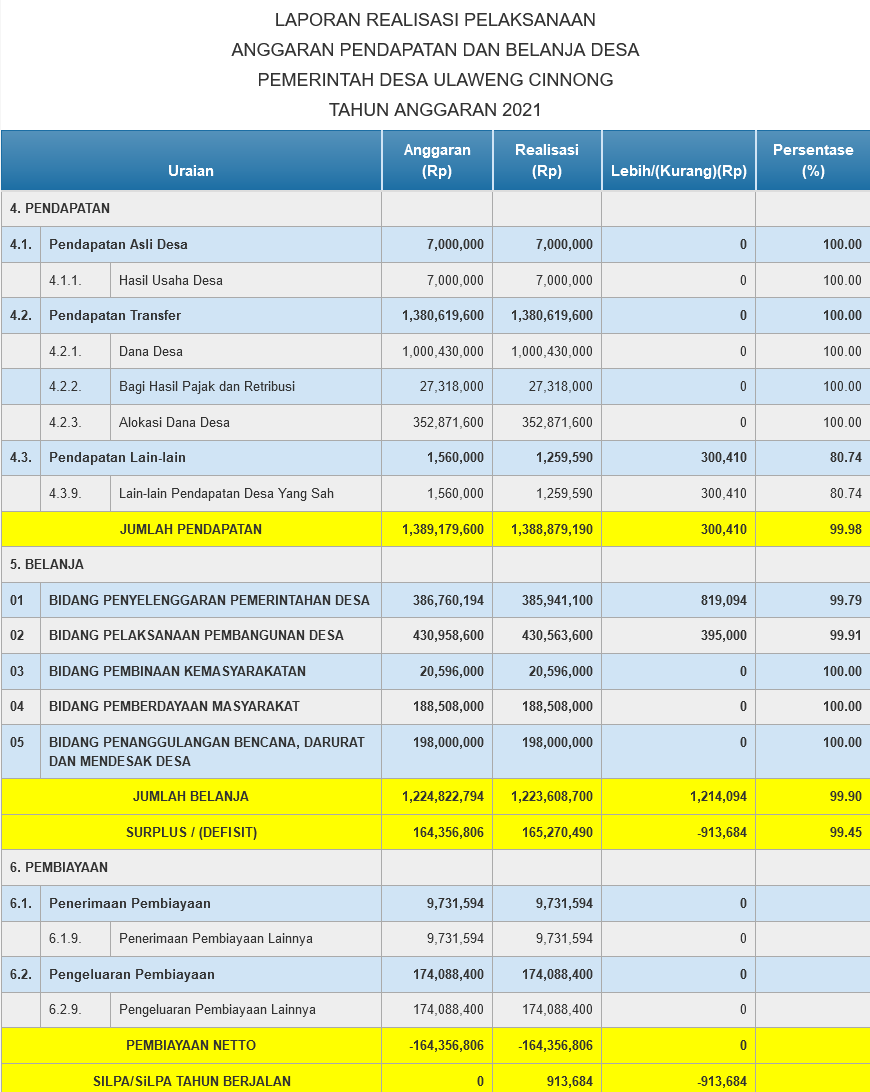Click BIDANG PELAKSANAAN PEMBANGUNAN DESA label
The height and width of the screenshot is (1092, 870).
pos(196,635)
